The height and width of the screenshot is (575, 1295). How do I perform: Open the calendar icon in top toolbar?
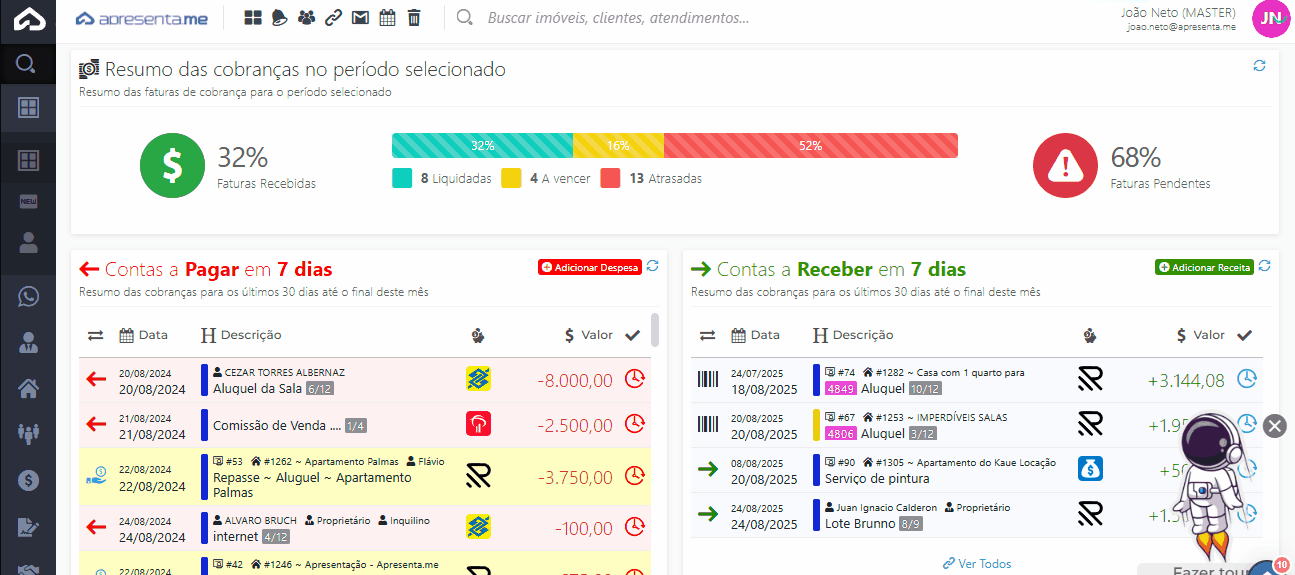tap(387, 17)
